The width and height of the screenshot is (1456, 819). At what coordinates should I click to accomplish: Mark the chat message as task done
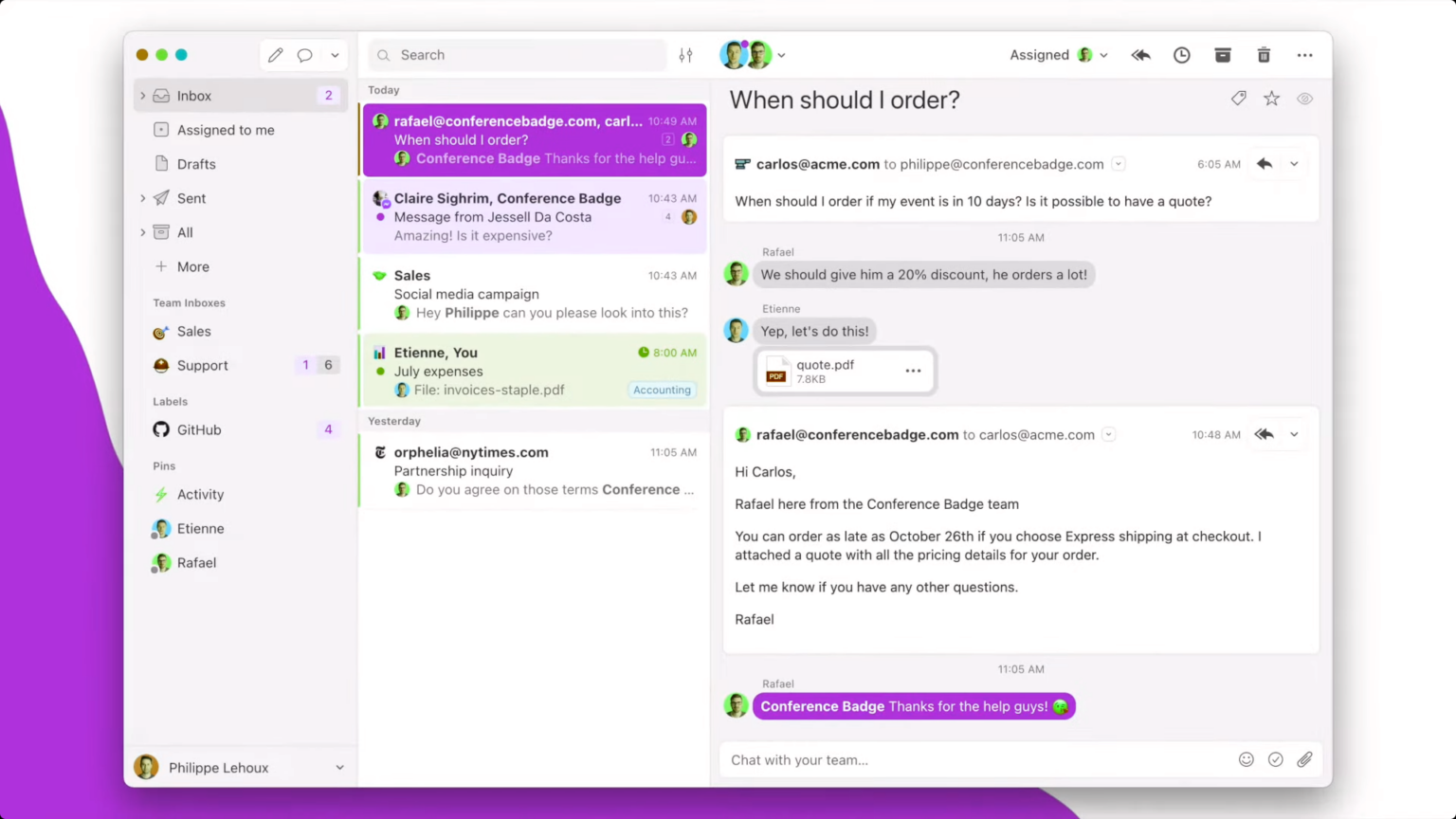(x=1275, y=759)
